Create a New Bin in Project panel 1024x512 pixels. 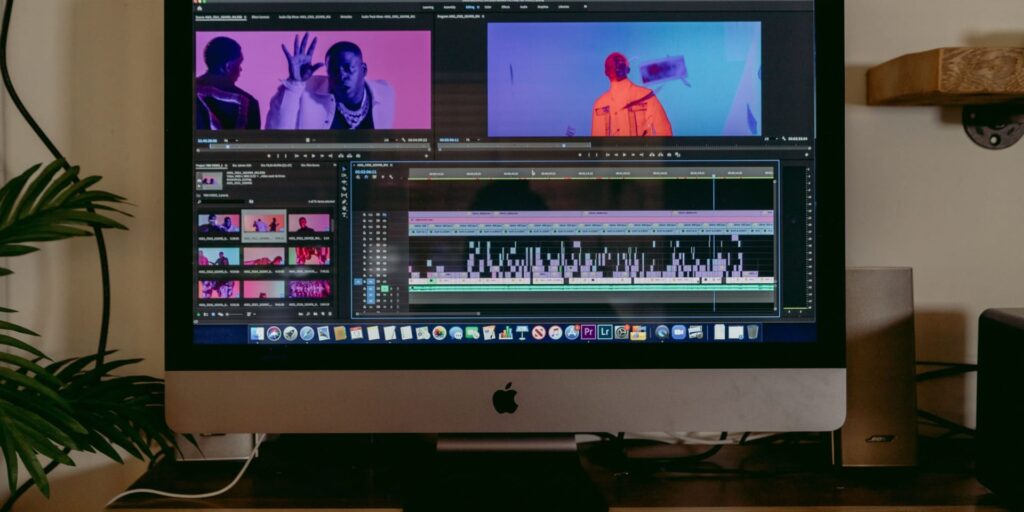(315, 314)
